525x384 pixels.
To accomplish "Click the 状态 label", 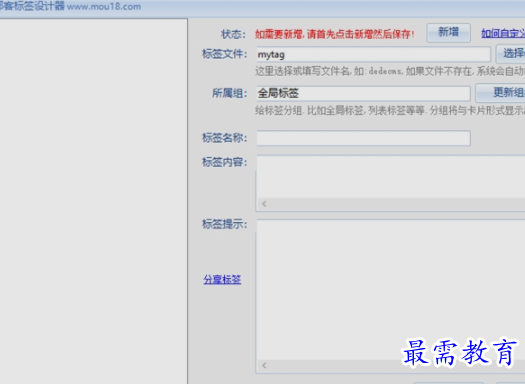I will point(233,34).
